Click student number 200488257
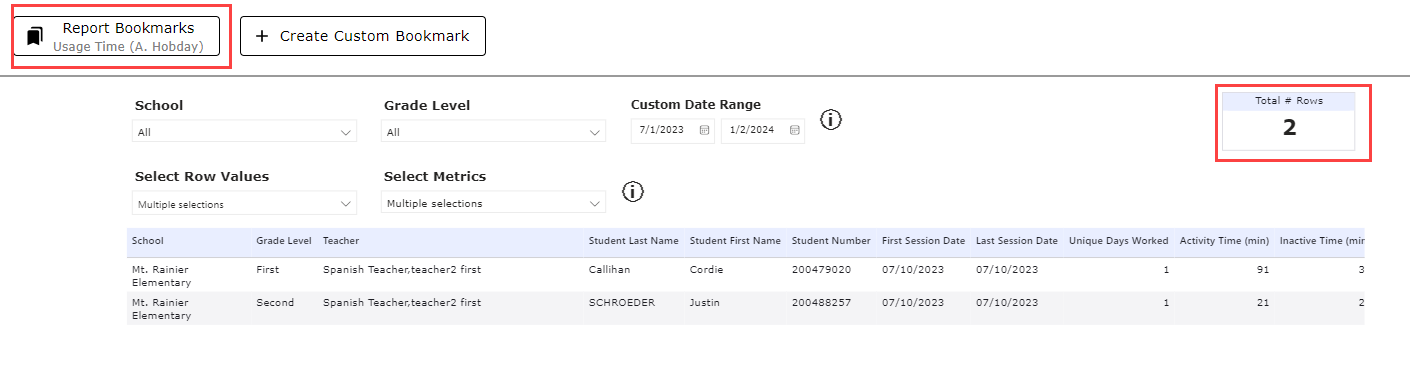 coord(821,303)
